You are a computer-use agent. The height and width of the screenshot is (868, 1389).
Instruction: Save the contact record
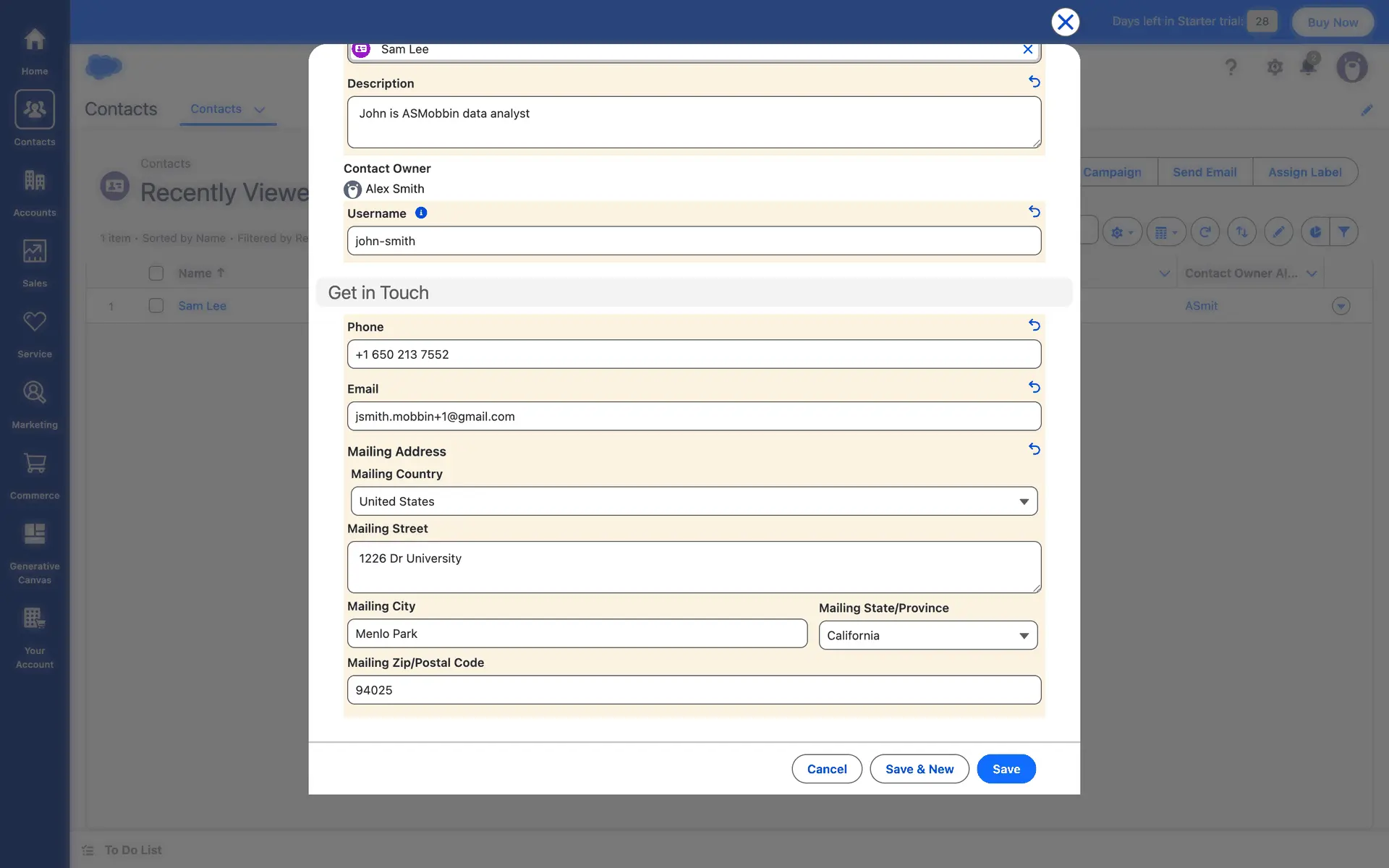[x=1006, y=769]
